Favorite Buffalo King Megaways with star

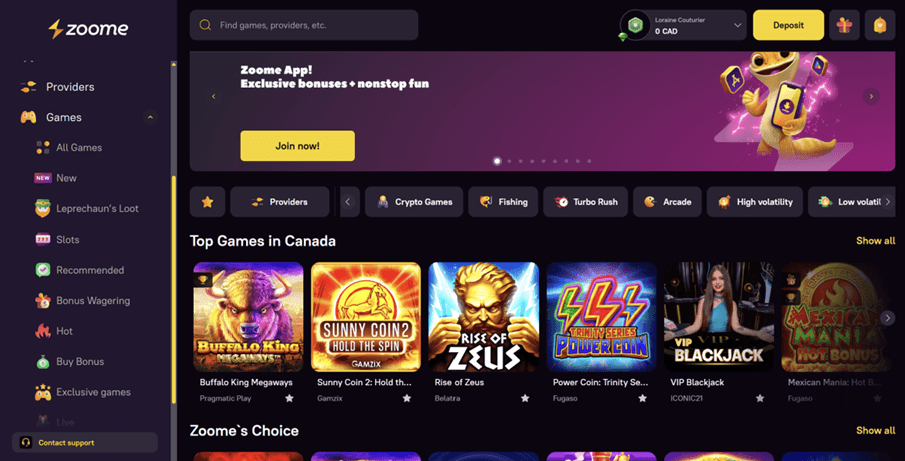point(289,398)
